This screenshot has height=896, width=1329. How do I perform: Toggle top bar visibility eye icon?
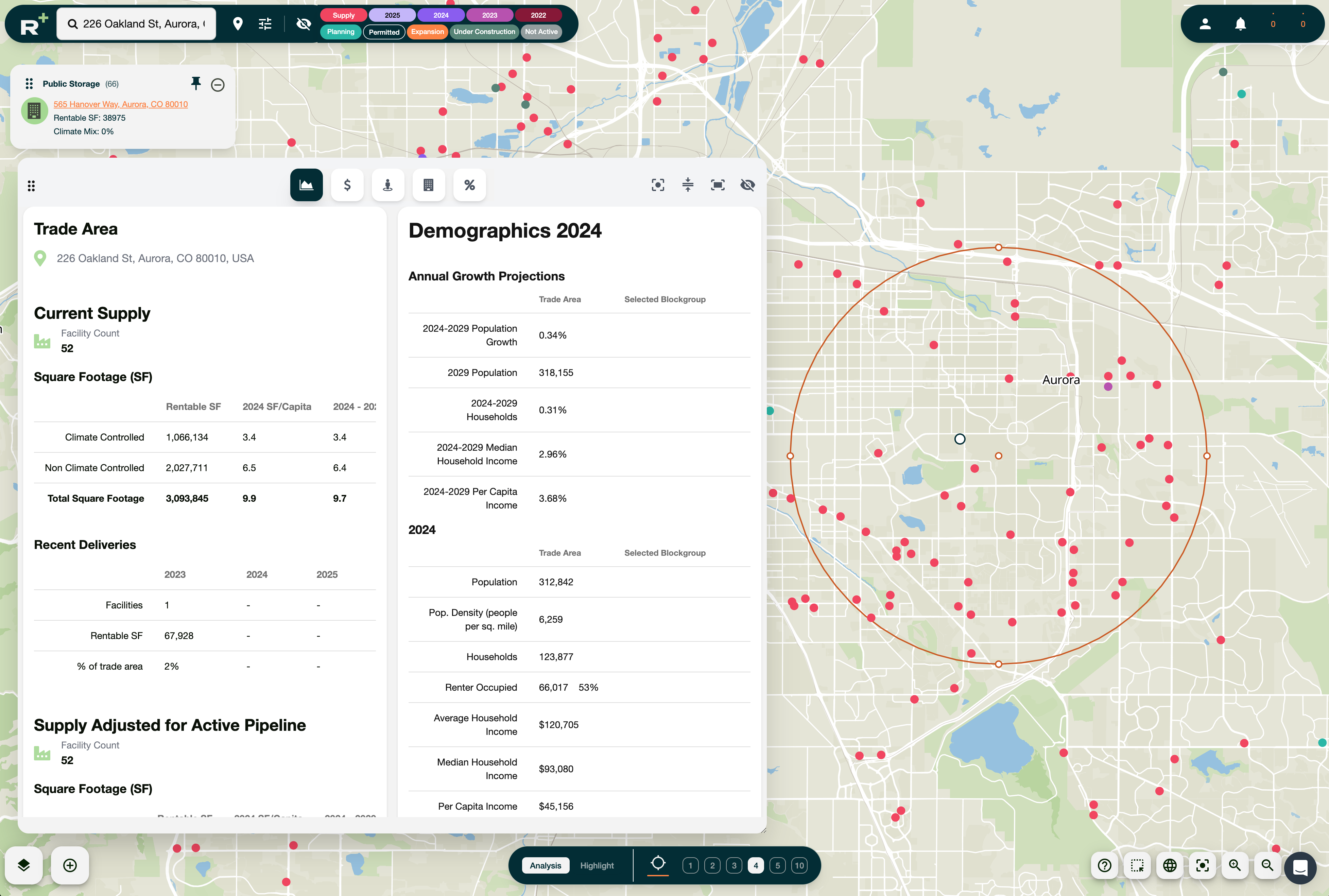tap(304, 24)
